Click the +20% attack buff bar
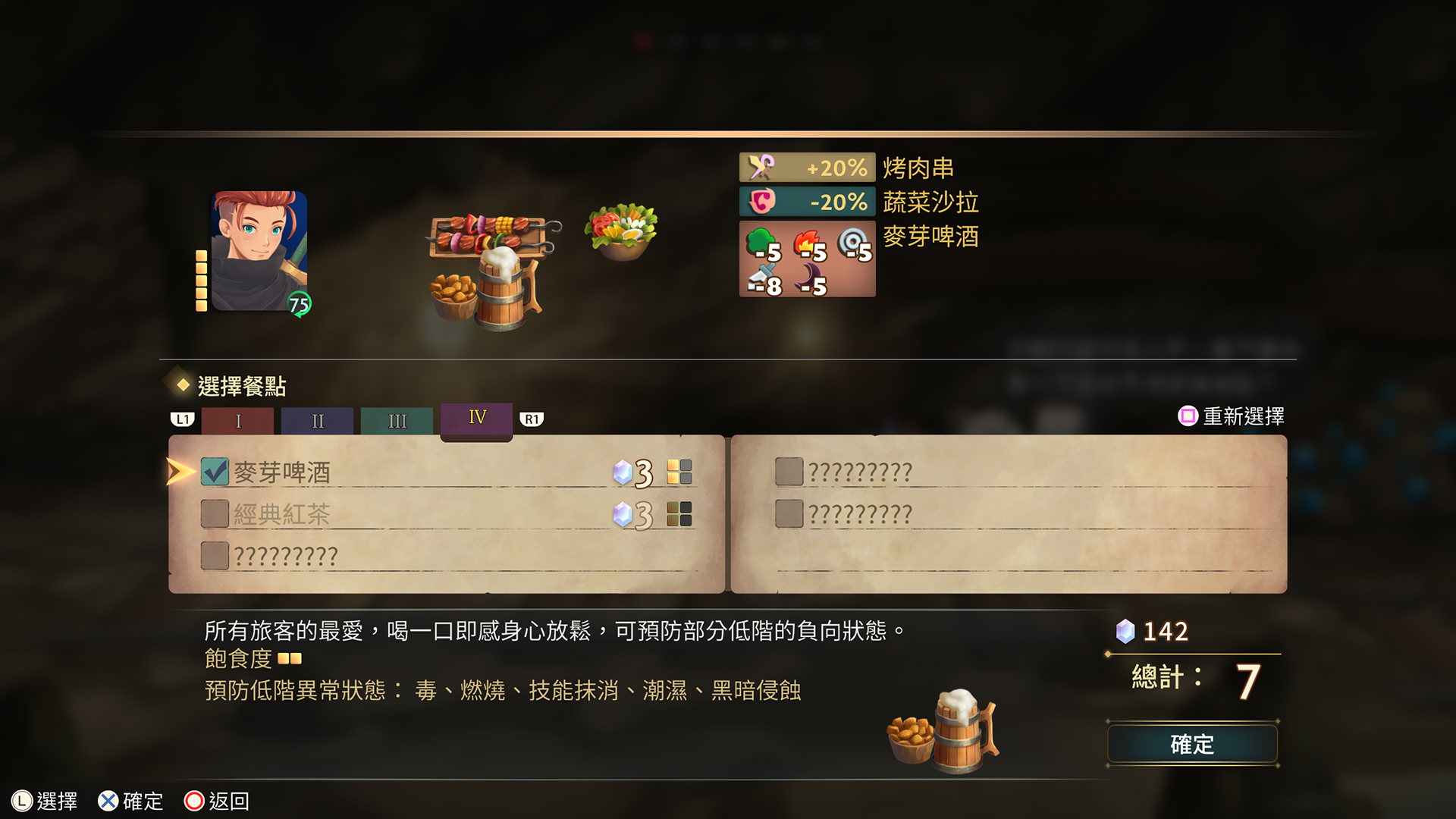Image resolution: width=1456 pixels, height=819 pixels. (808, 168)
